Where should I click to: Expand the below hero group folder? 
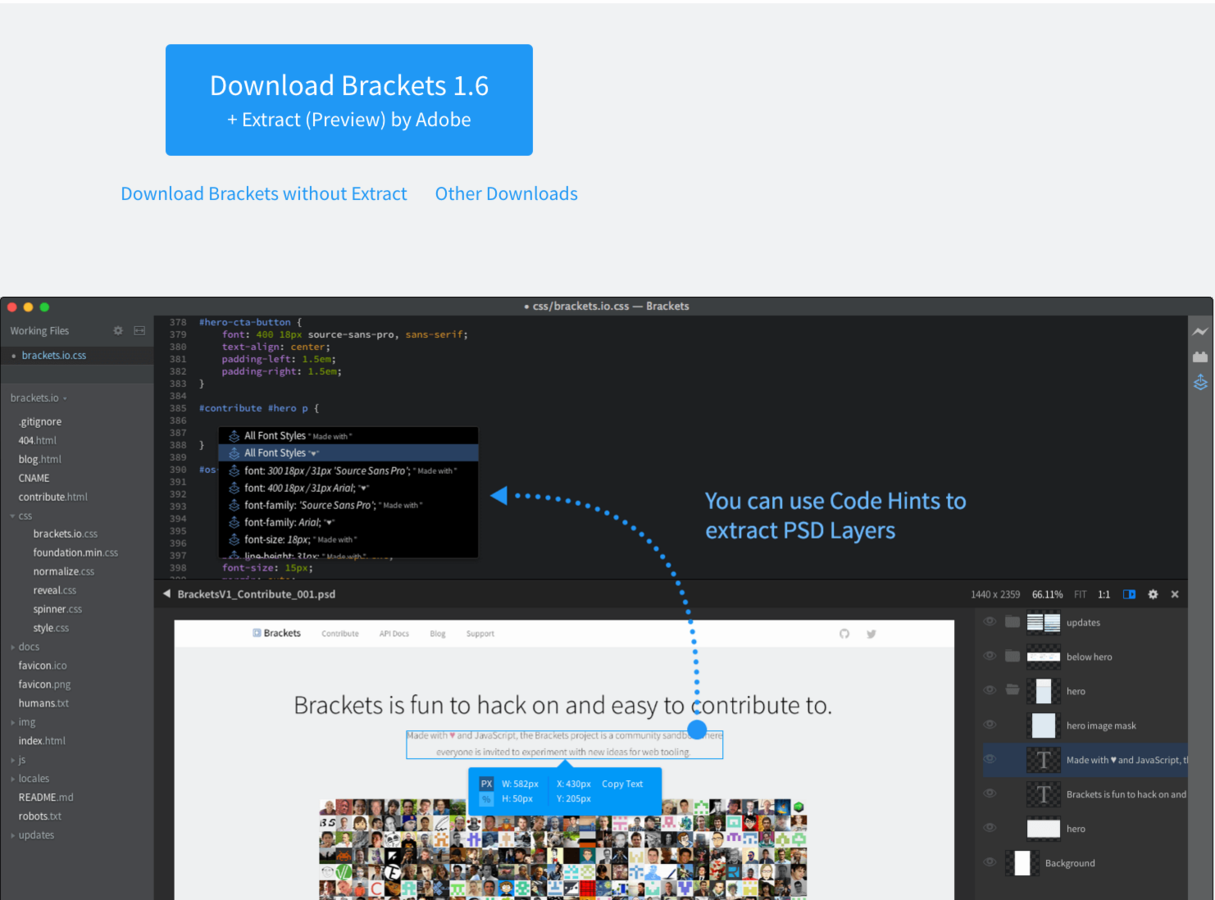pyautogui.click(x=1012, y=656)
